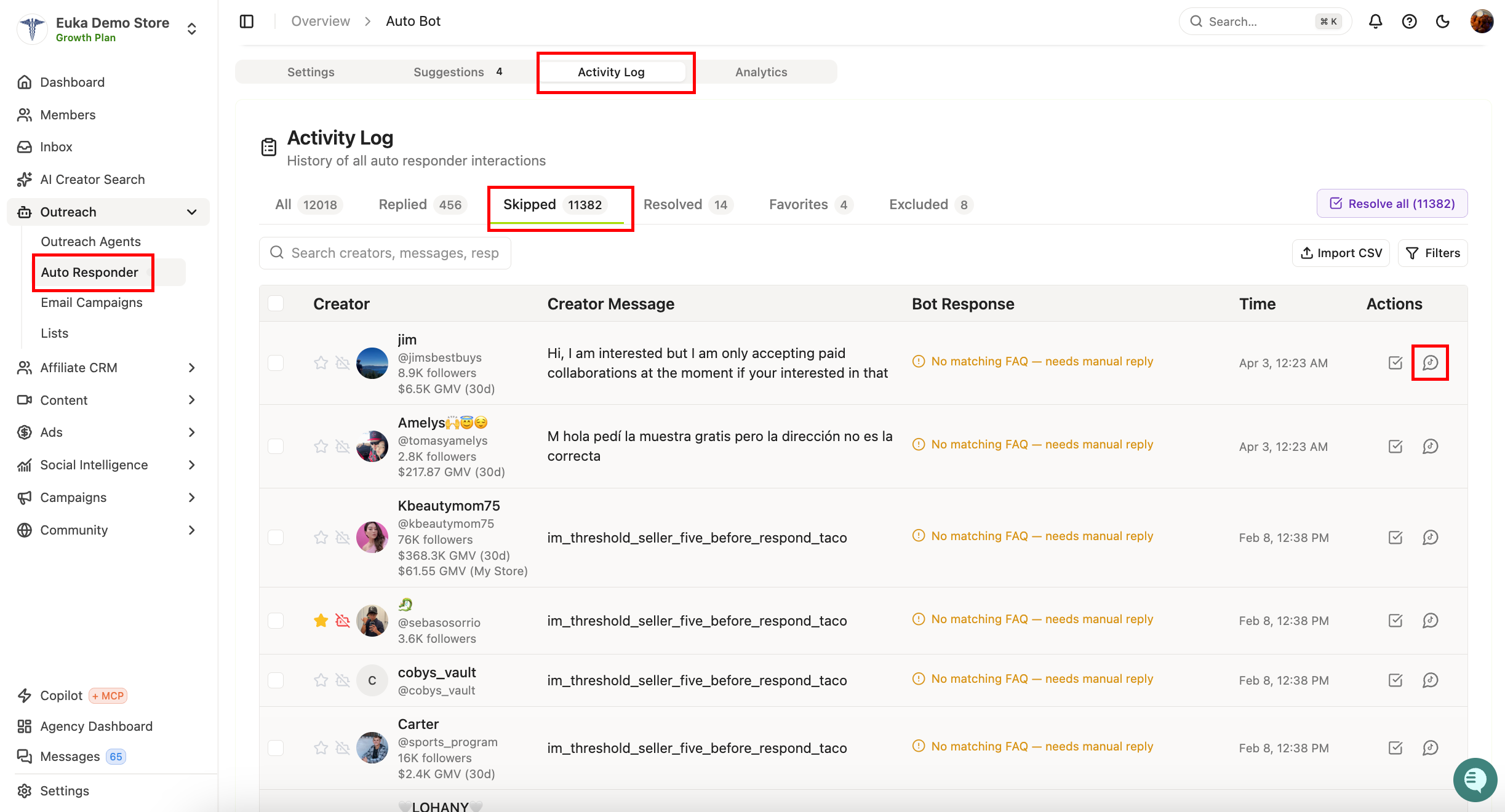Image resolution: width=1505 pixels, height=812 pixels.
Task: Switch to dark mode moon icon
Action: 1442,22
